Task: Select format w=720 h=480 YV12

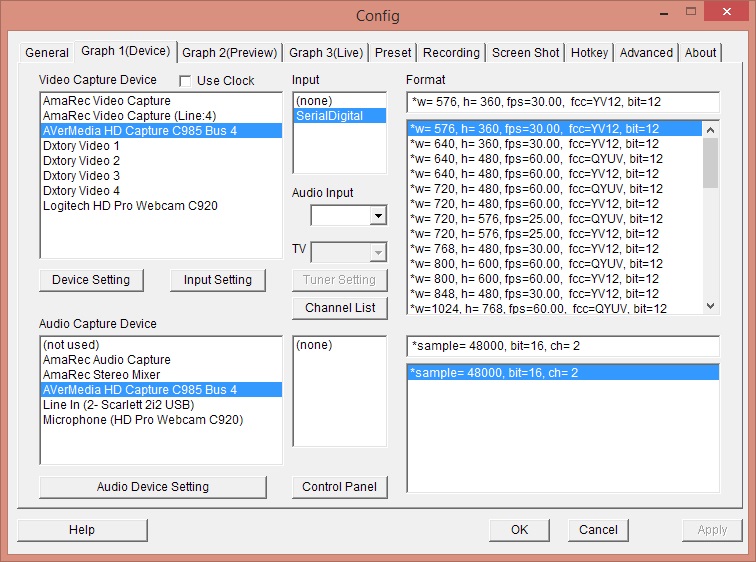Action: click(x=554, y=203)
